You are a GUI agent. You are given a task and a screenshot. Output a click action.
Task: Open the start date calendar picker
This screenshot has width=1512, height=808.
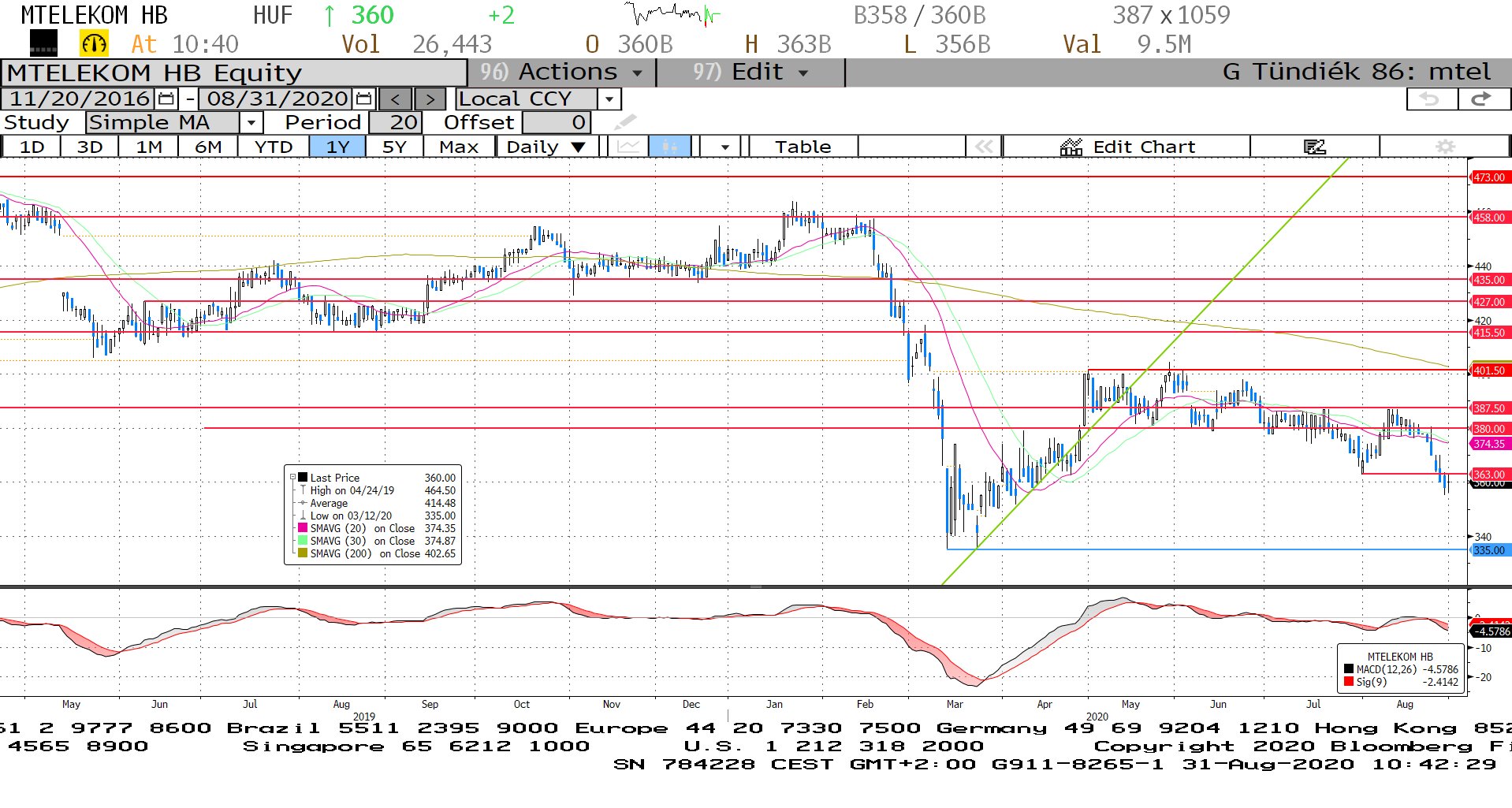click(166, 99)
